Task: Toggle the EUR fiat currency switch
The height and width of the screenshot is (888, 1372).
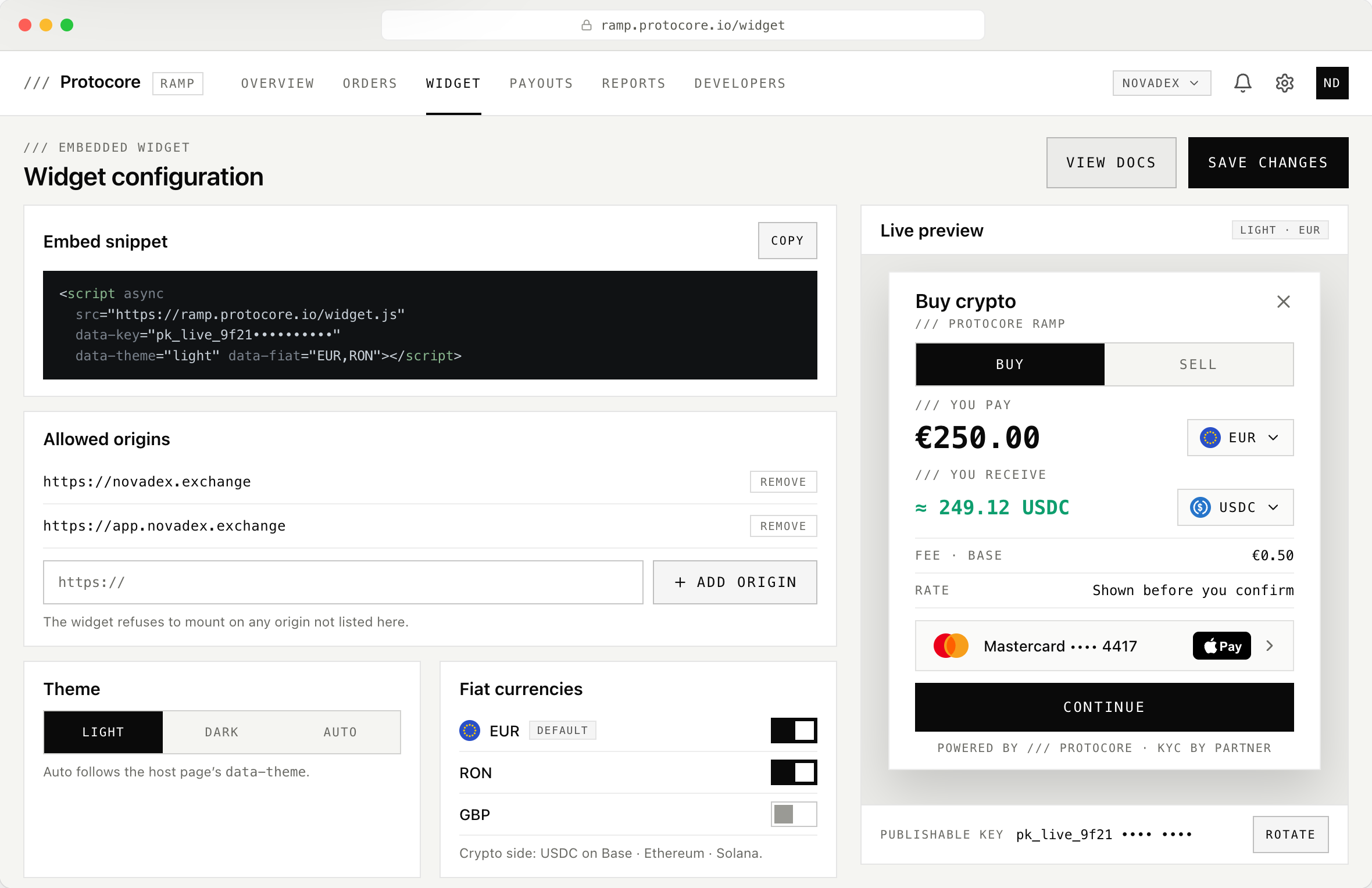Action: point(794,731)
